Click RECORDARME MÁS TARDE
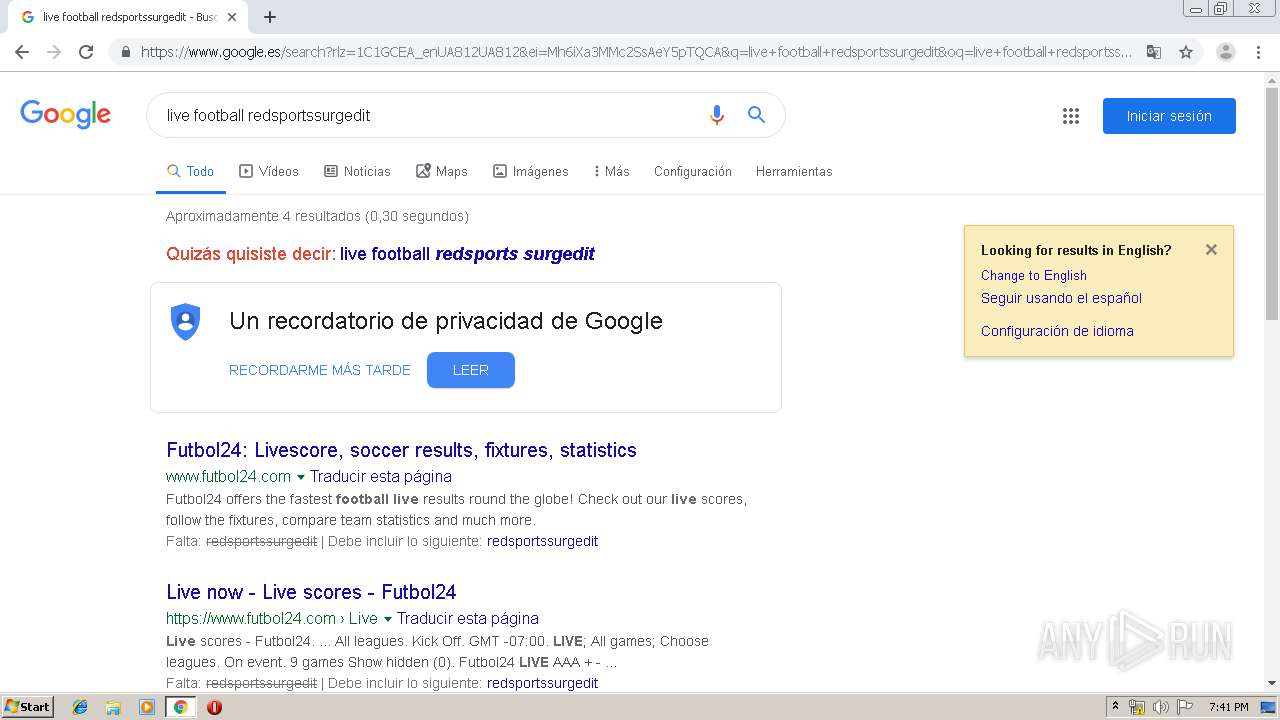Image resolution: width=1280 pixels, height=720 pixels. pos(320,370)
